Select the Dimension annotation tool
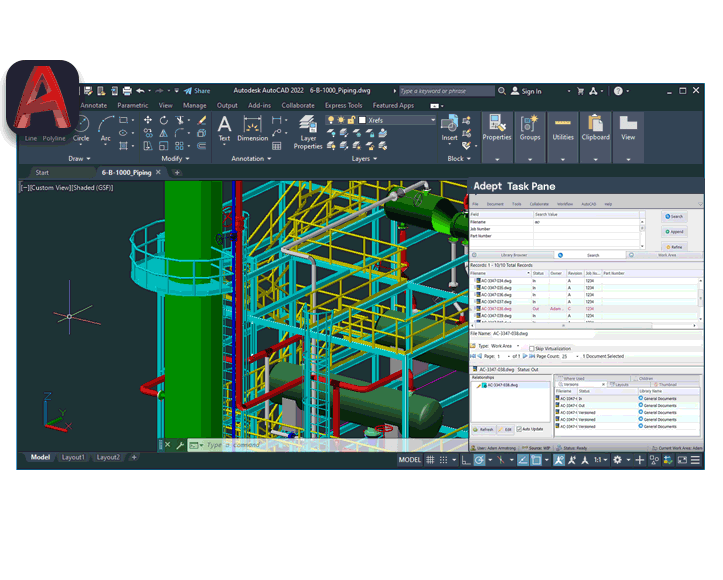This screenshot has width=723, height=580. point(252,129)
